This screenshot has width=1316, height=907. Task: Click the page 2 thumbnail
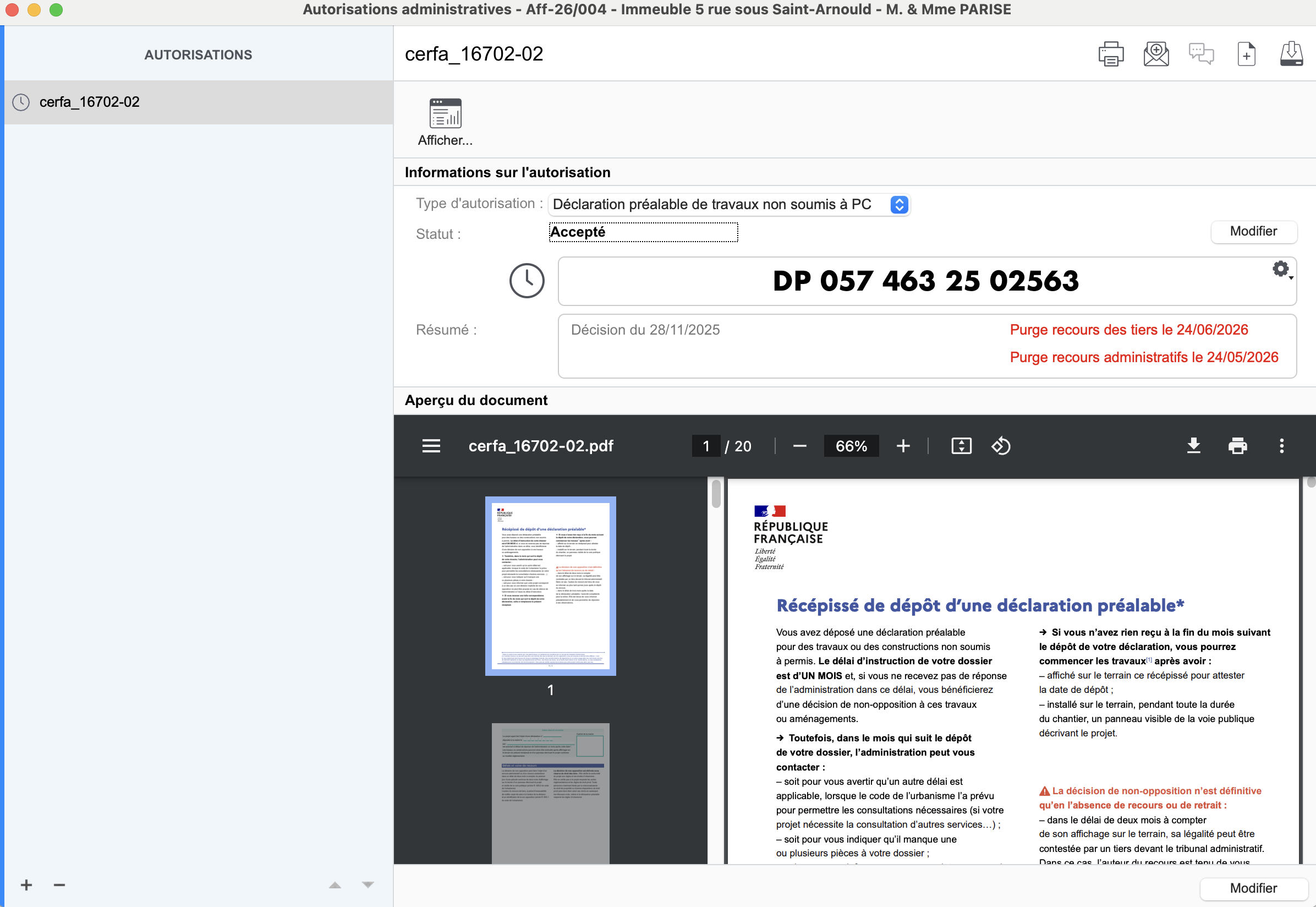pos(550,793)
